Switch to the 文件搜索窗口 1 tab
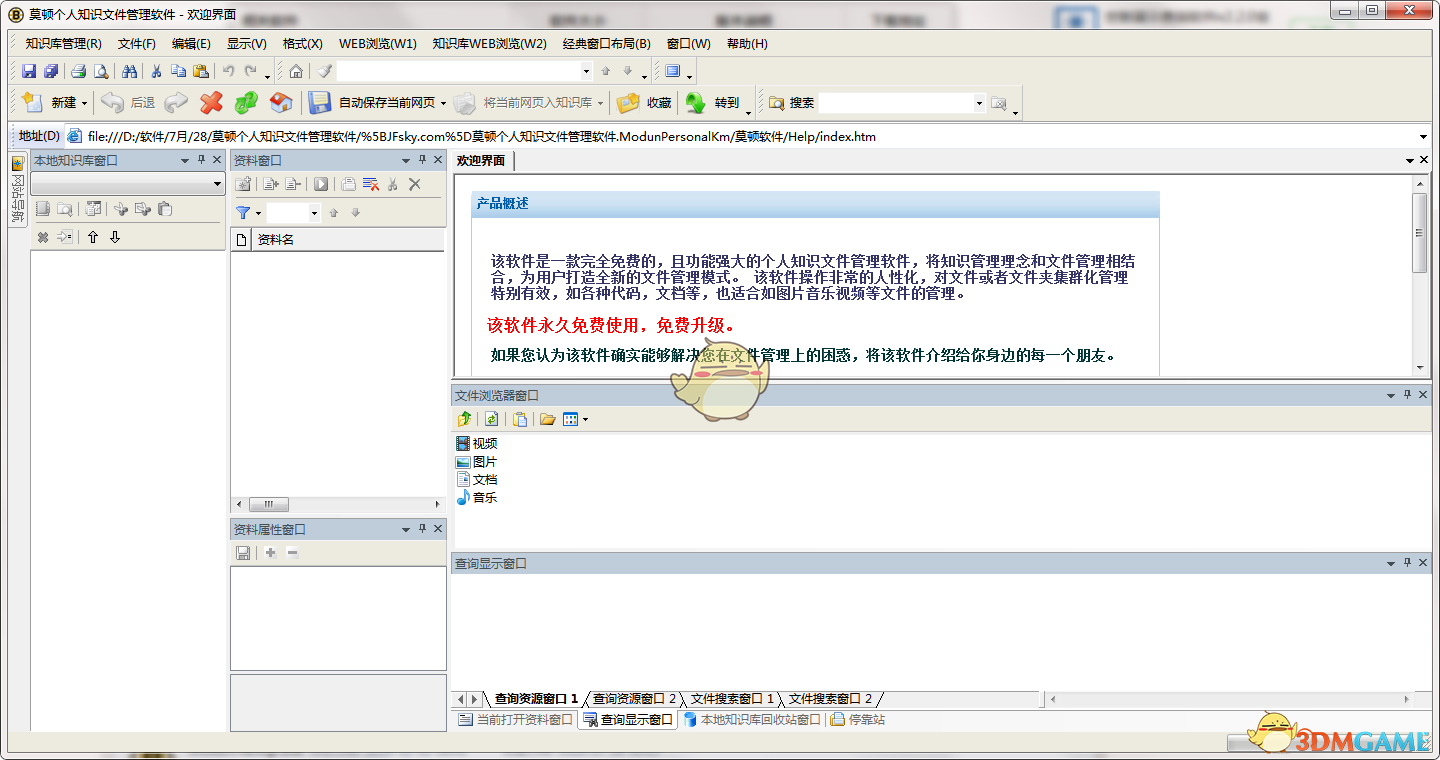This screenshot has height=760, width=1440. point(731,698)
